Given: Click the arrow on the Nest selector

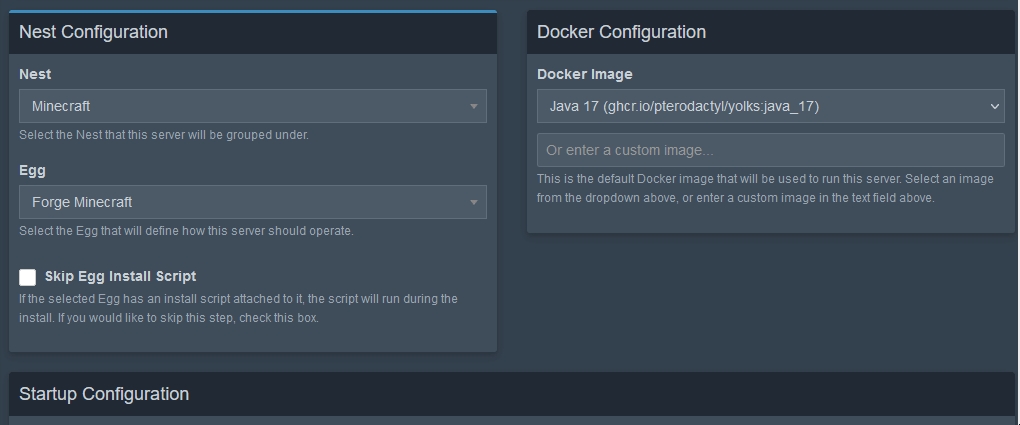Looking at the screenshot, I should (x=473, y=106).
